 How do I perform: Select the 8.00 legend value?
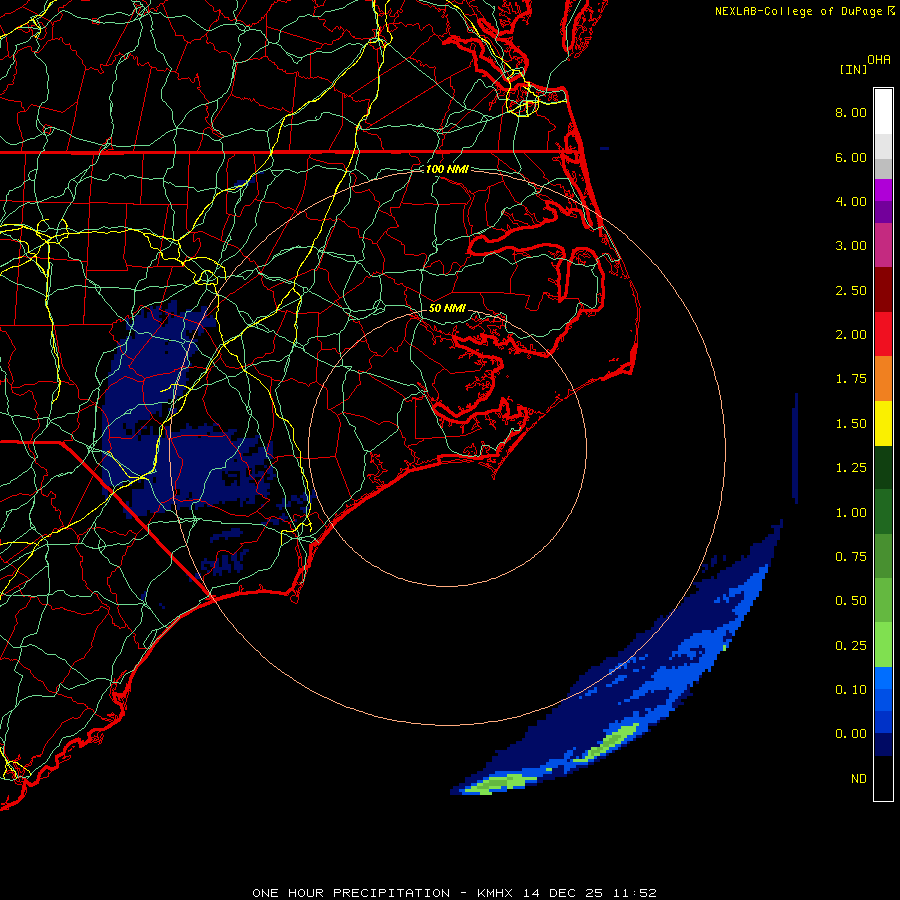click(x=851, y=112)
